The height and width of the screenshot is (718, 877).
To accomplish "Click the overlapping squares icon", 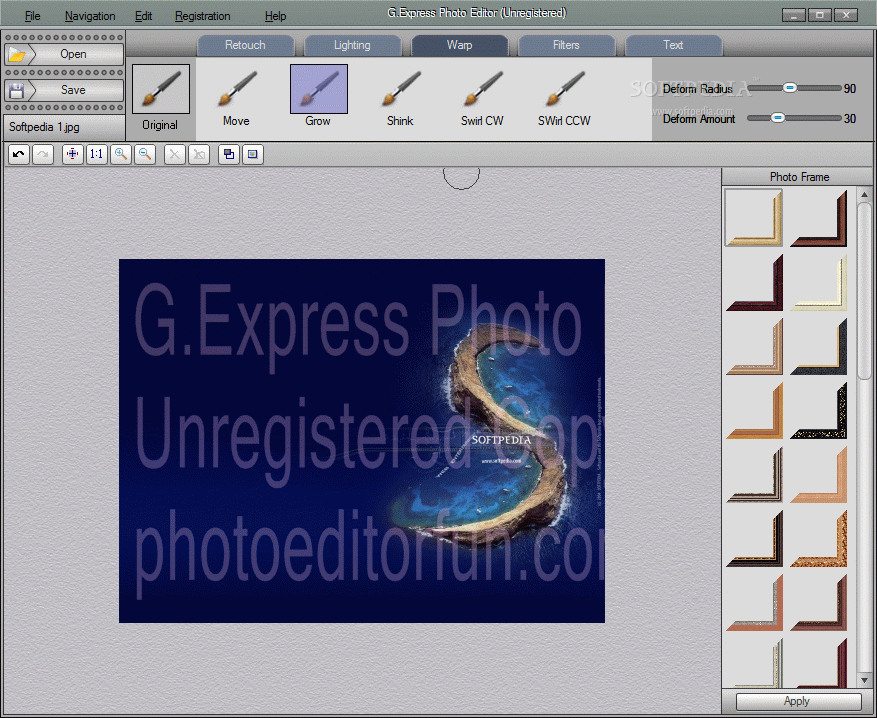I will (x=229, y=154).
